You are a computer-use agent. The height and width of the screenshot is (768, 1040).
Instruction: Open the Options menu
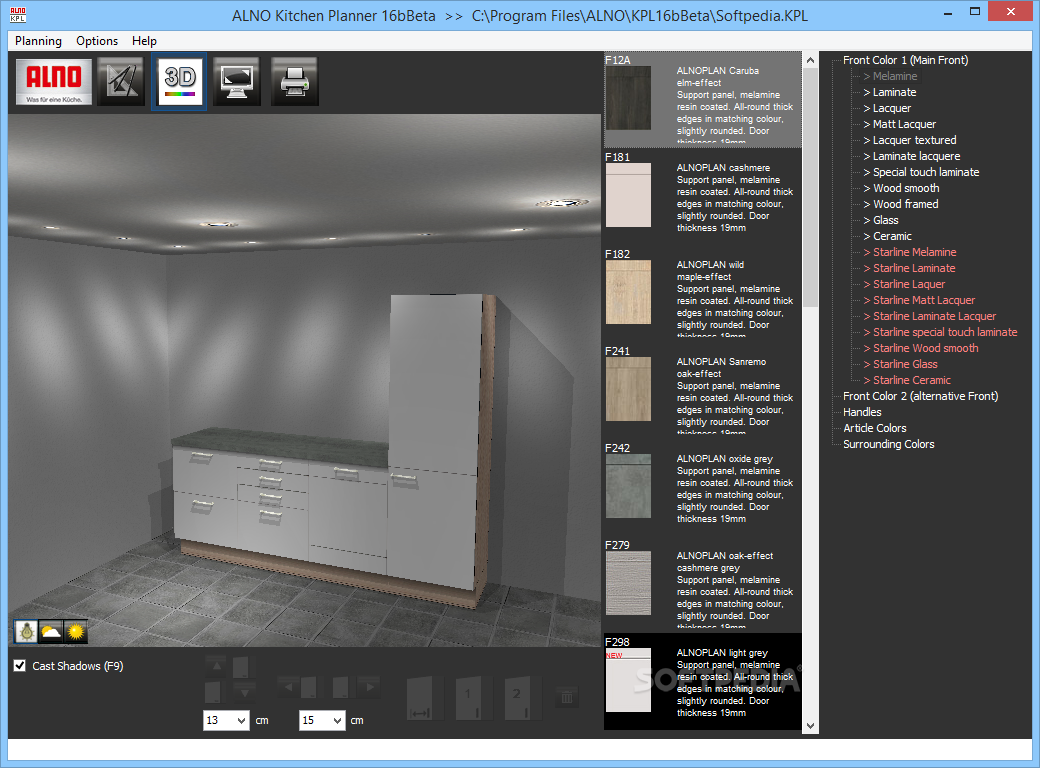point(97,40)
